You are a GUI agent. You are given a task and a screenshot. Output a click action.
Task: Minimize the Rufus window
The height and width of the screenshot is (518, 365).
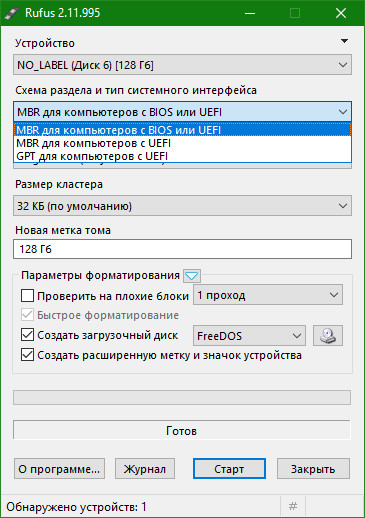click(x=250, y=13)
